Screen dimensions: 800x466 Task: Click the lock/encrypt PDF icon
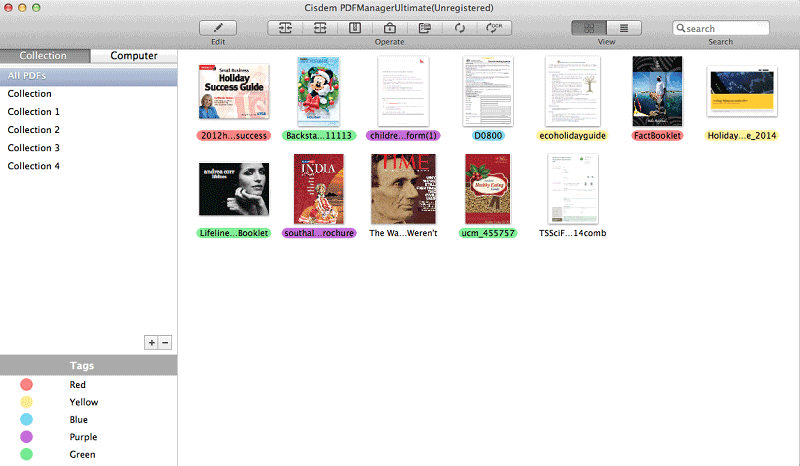(390, 28)
